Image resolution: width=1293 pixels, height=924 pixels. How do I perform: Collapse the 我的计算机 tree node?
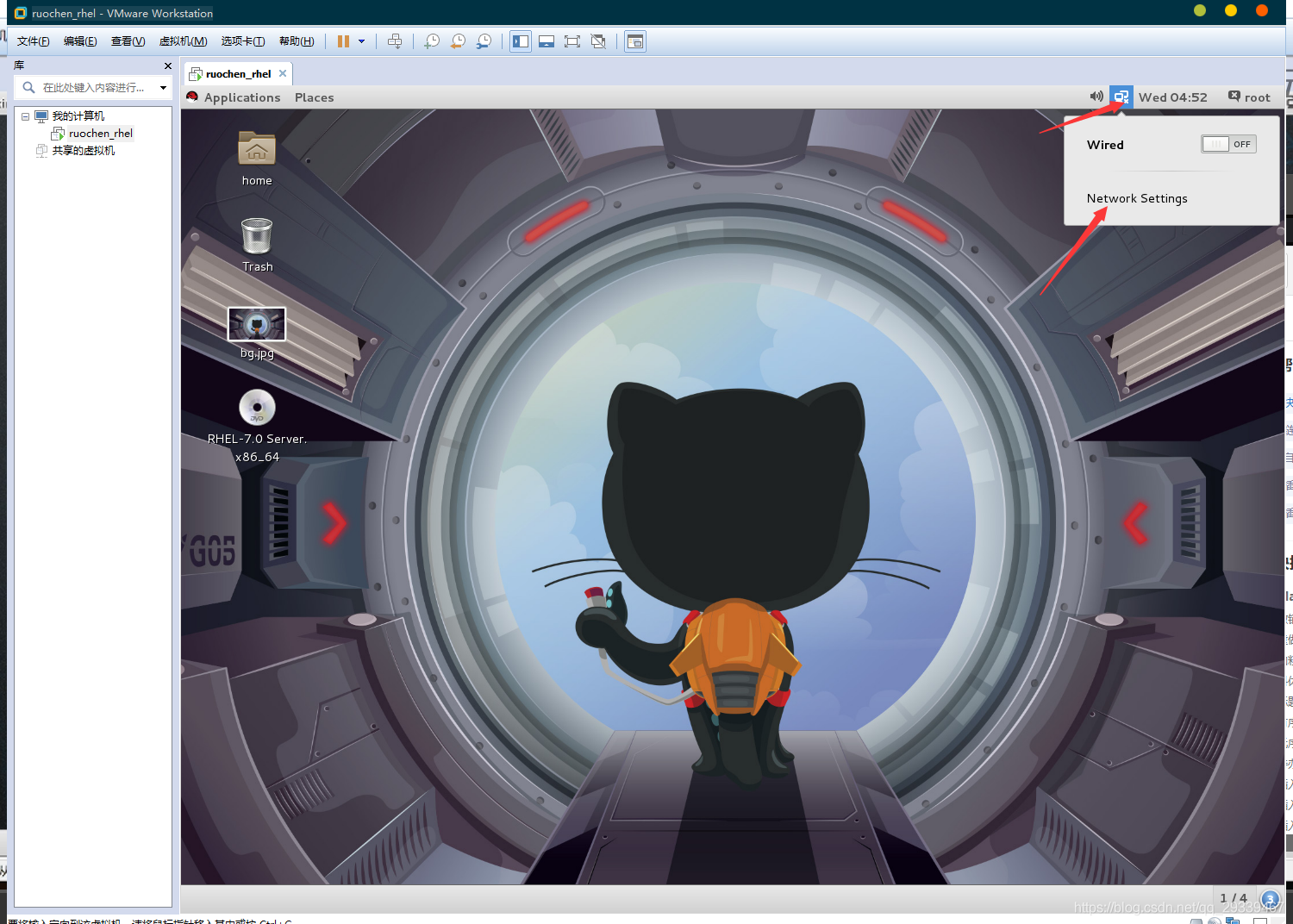pos(26,116)
